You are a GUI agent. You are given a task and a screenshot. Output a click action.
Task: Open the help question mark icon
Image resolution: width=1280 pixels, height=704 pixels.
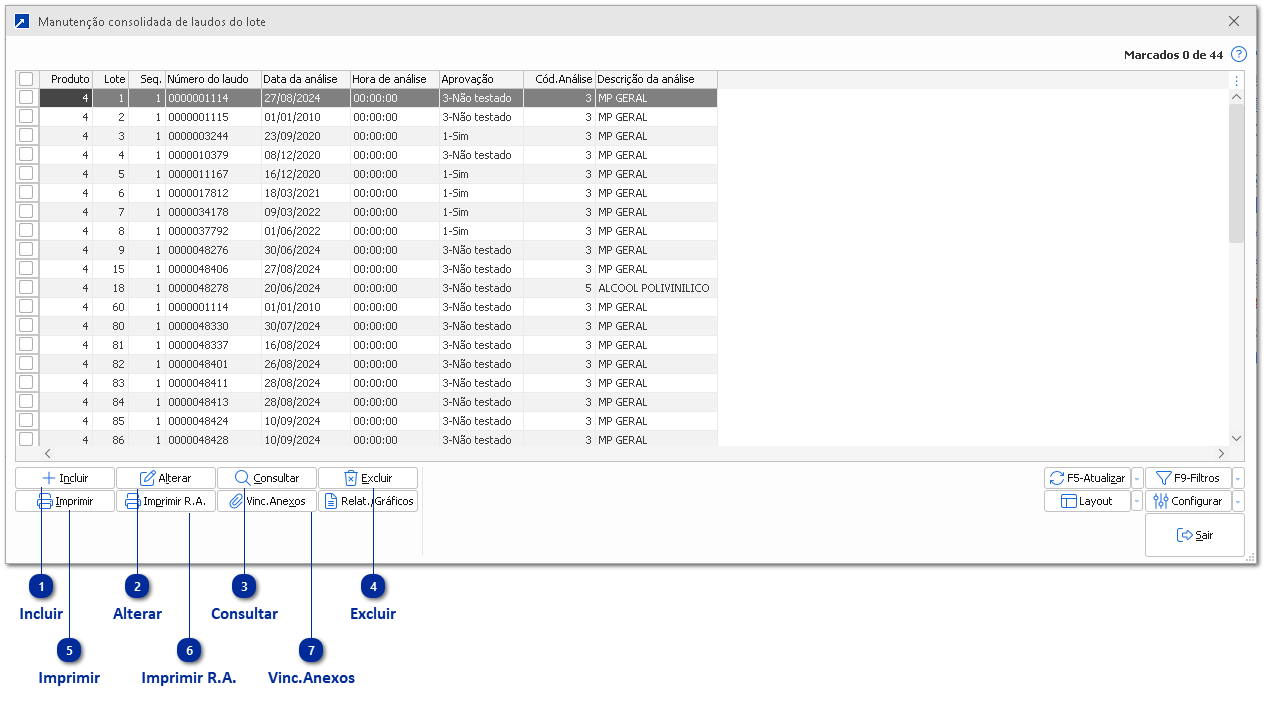pyautogui.click(x=1239, y=54)
